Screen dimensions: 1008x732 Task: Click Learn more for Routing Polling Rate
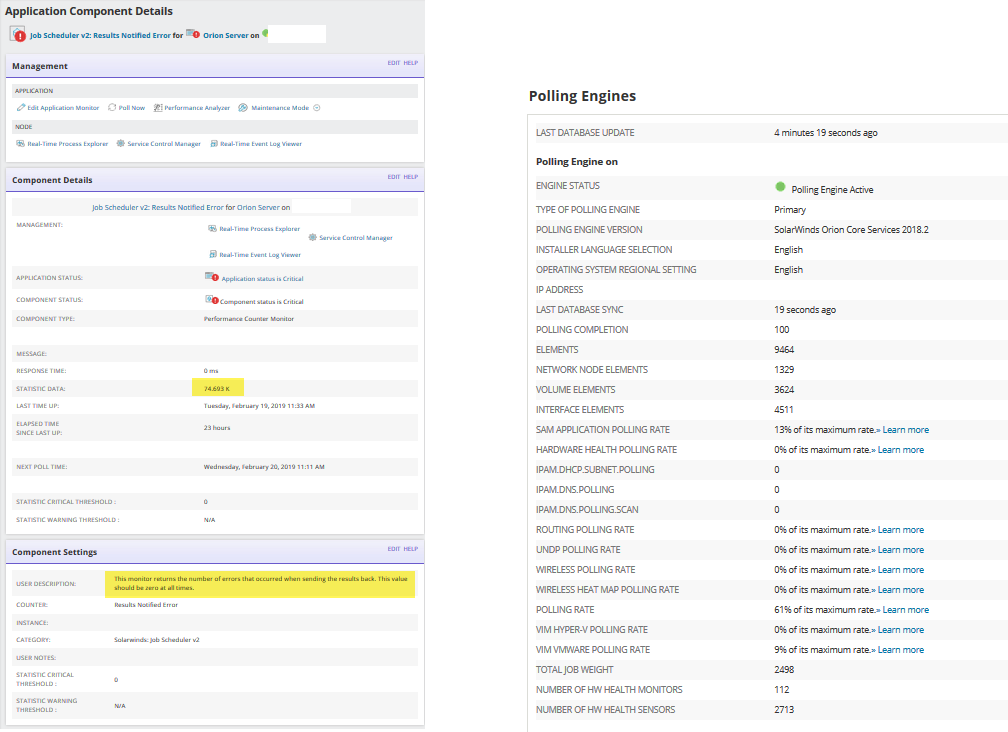point(901,530)
